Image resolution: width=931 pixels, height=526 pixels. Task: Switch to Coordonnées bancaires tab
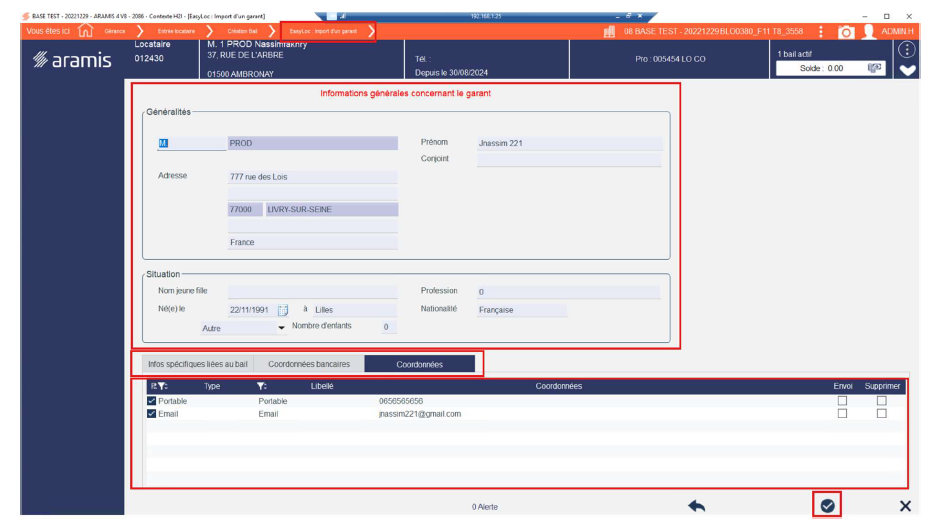pos(309,364)
